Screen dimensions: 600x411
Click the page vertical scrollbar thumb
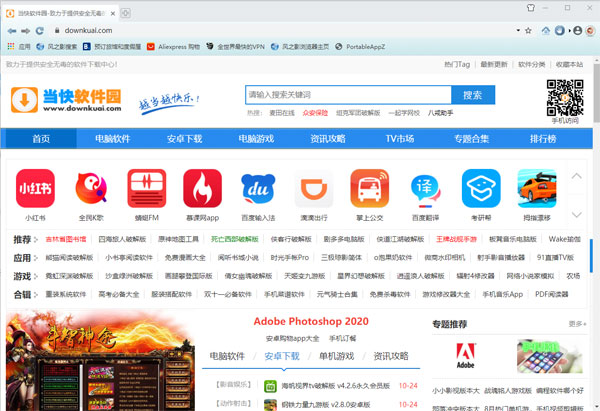[x=597, y=92]
